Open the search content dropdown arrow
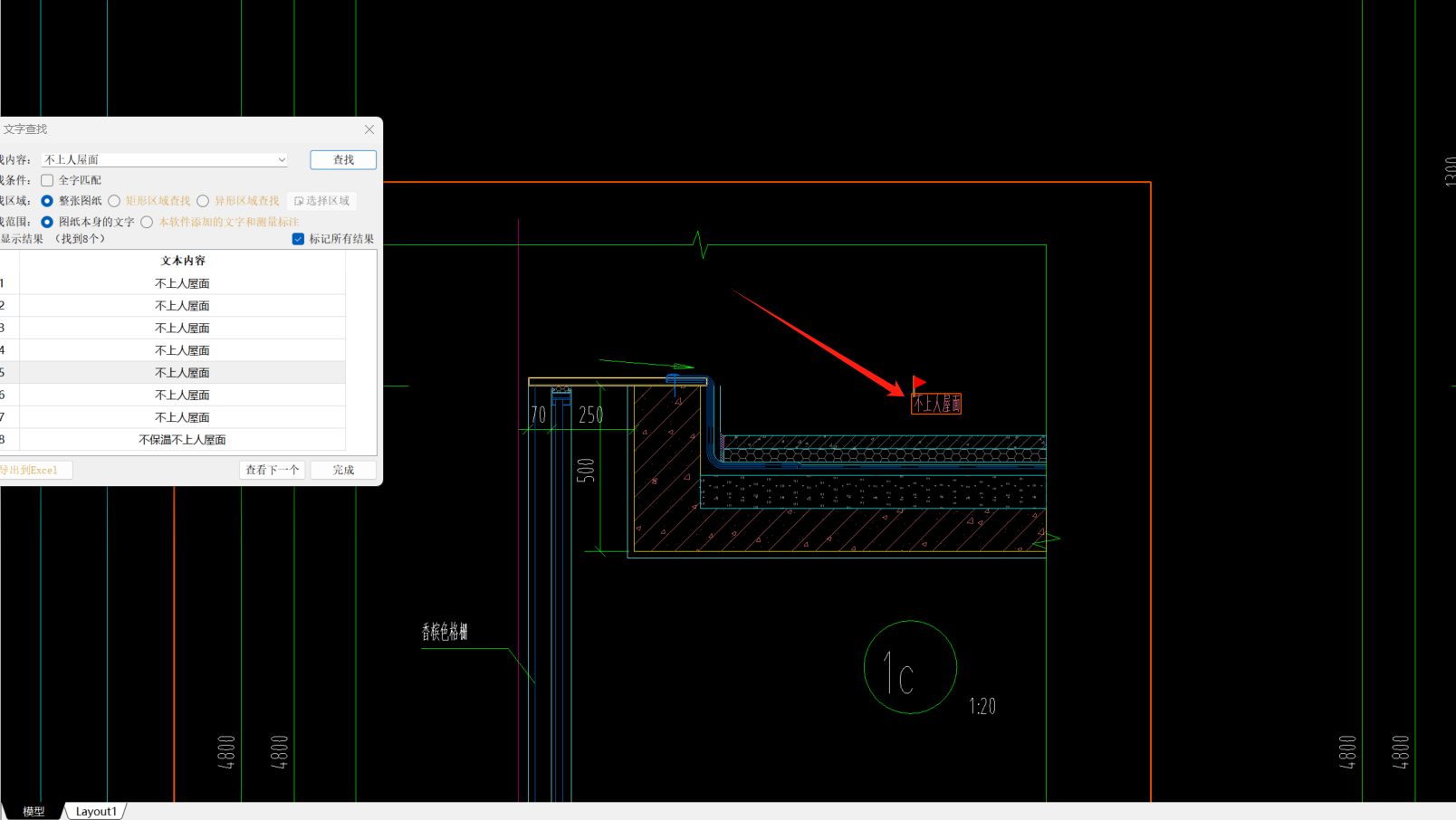 point(282,159)
